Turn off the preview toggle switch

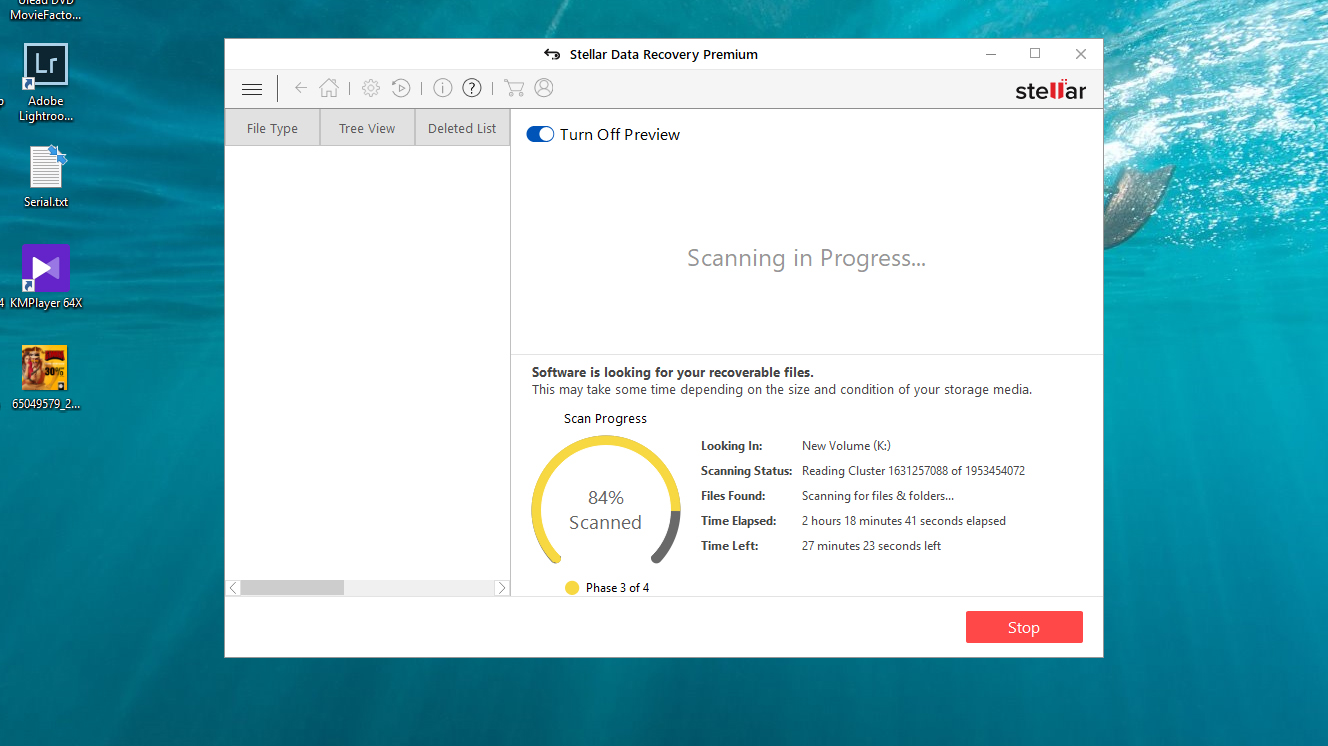click(540, 134)
